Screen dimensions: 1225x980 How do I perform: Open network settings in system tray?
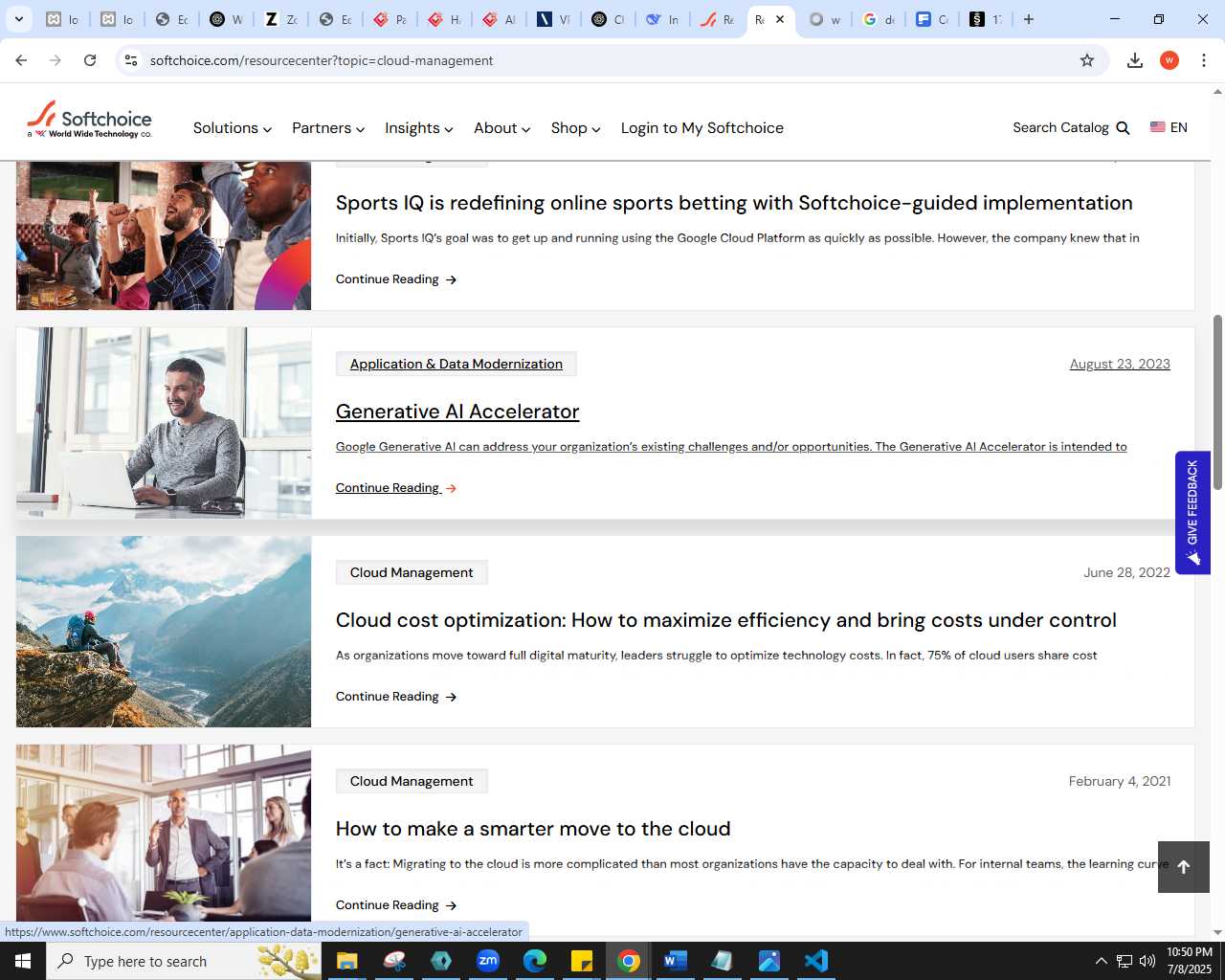pos(1125,961)
